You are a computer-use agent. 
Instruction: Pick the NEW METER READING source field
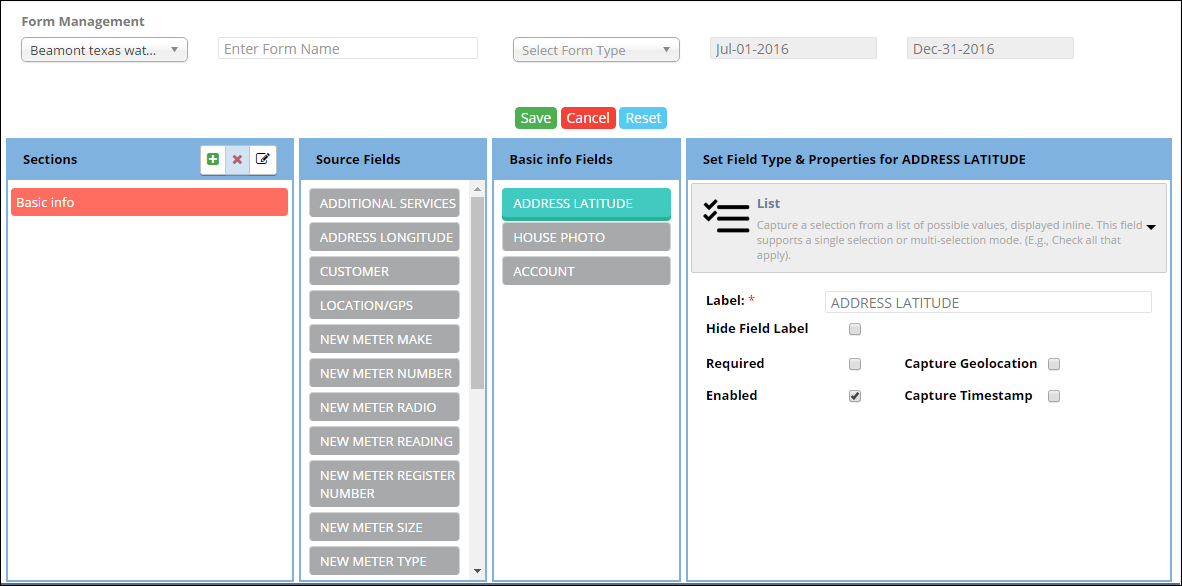point(385,441)
